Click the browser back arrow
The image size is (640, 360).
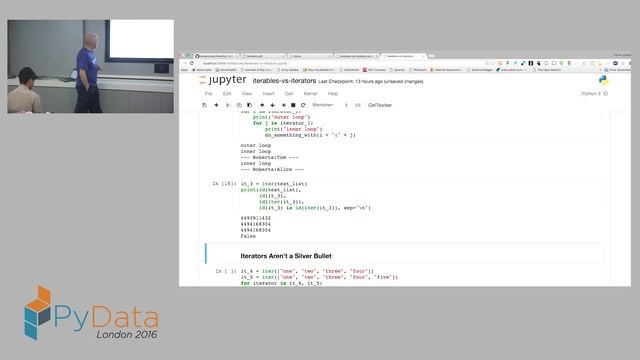(184, 63)
